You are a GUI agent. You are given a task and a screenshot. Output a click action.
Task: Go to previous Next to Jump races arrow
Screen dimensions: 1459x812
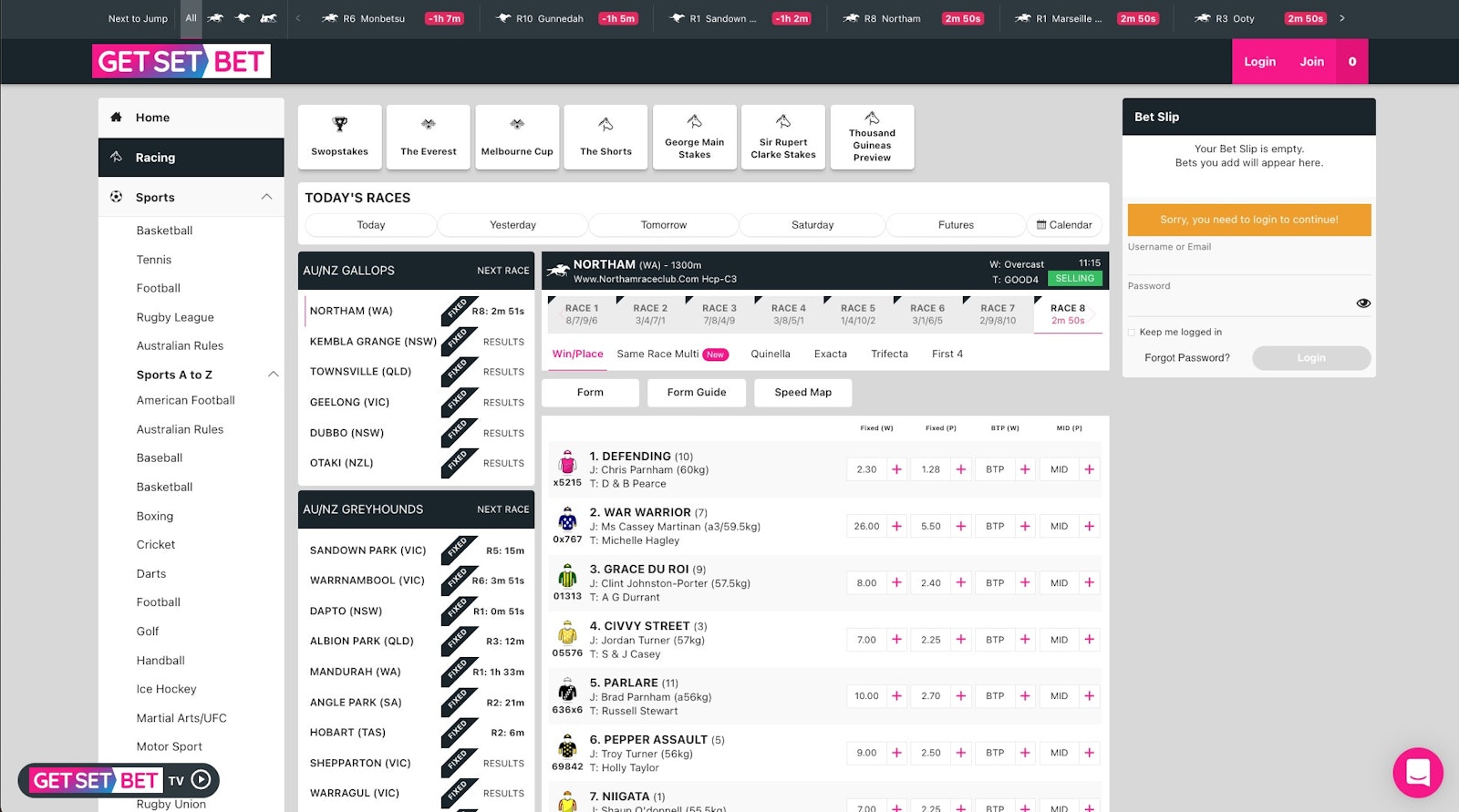coord(297,18)
